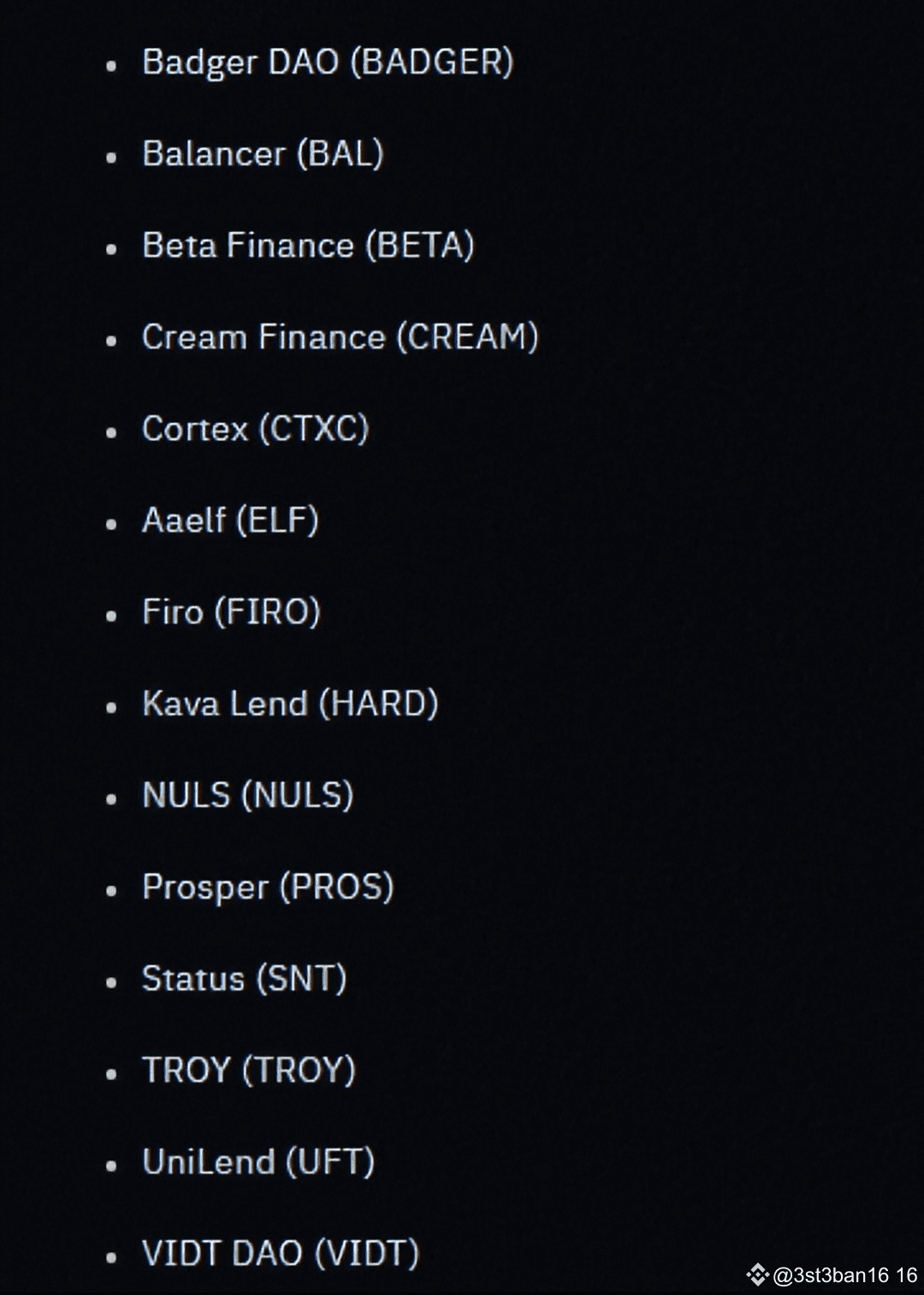Click the bullet point beside Badger DAO
The width and height of the screenshot is (924, 1295).
click(111, 66)
